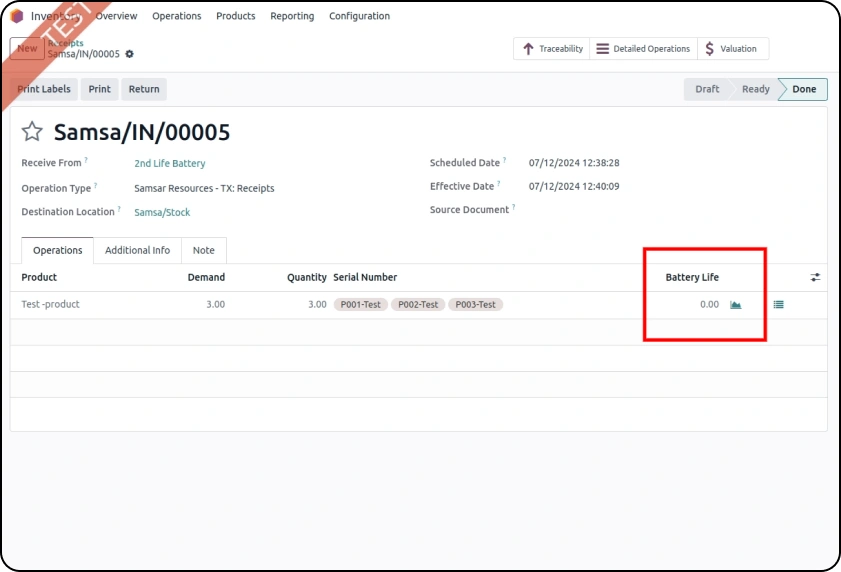This screenshot has width=841, height=572.
Task: Open the Battery Life chart icon
Action: click(735, 305)
